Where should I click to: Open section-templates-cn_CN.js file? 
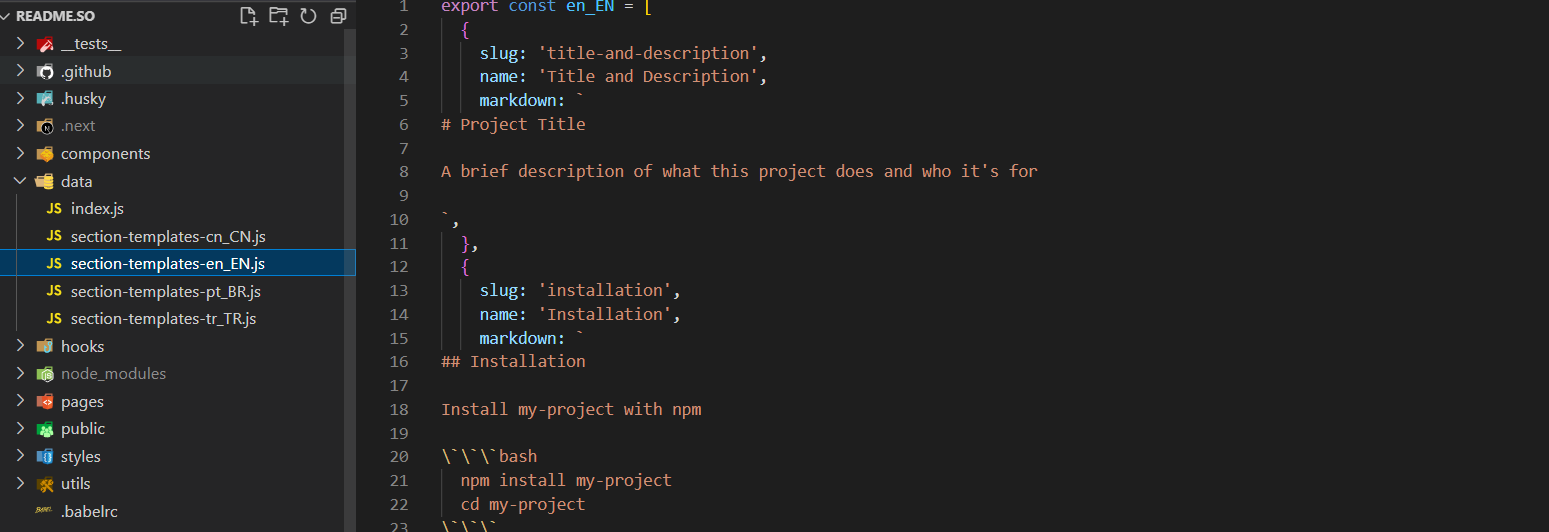click(x=167, y=237)
